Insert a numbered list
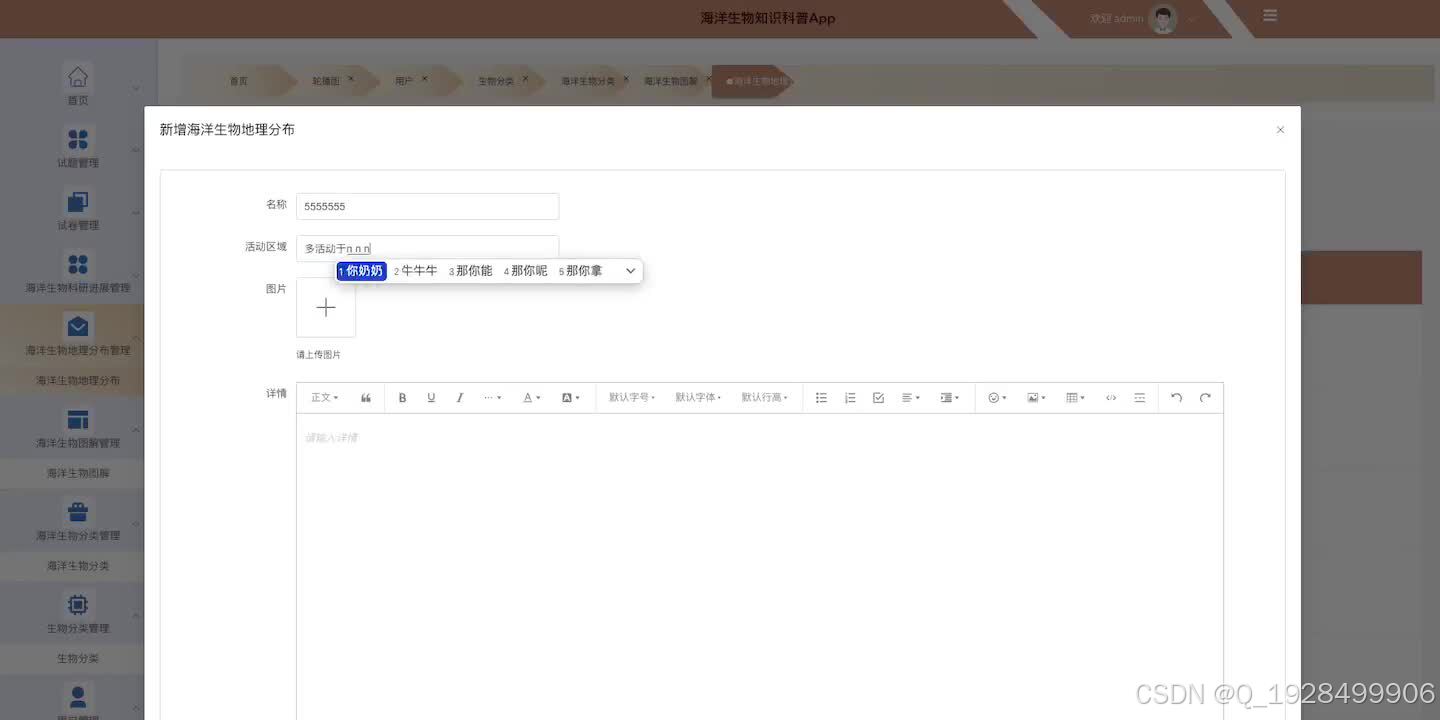1440x720 pixels. pyautogui.click(x=850, y=398)
